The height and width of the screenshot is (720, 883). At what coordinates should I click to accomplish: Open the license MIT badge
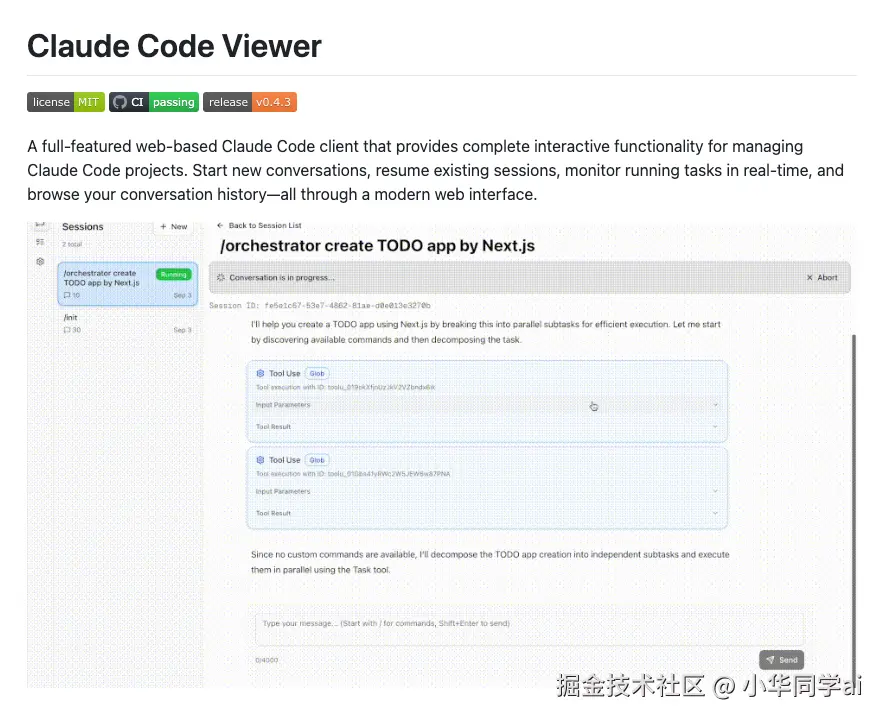pos(66,102)
